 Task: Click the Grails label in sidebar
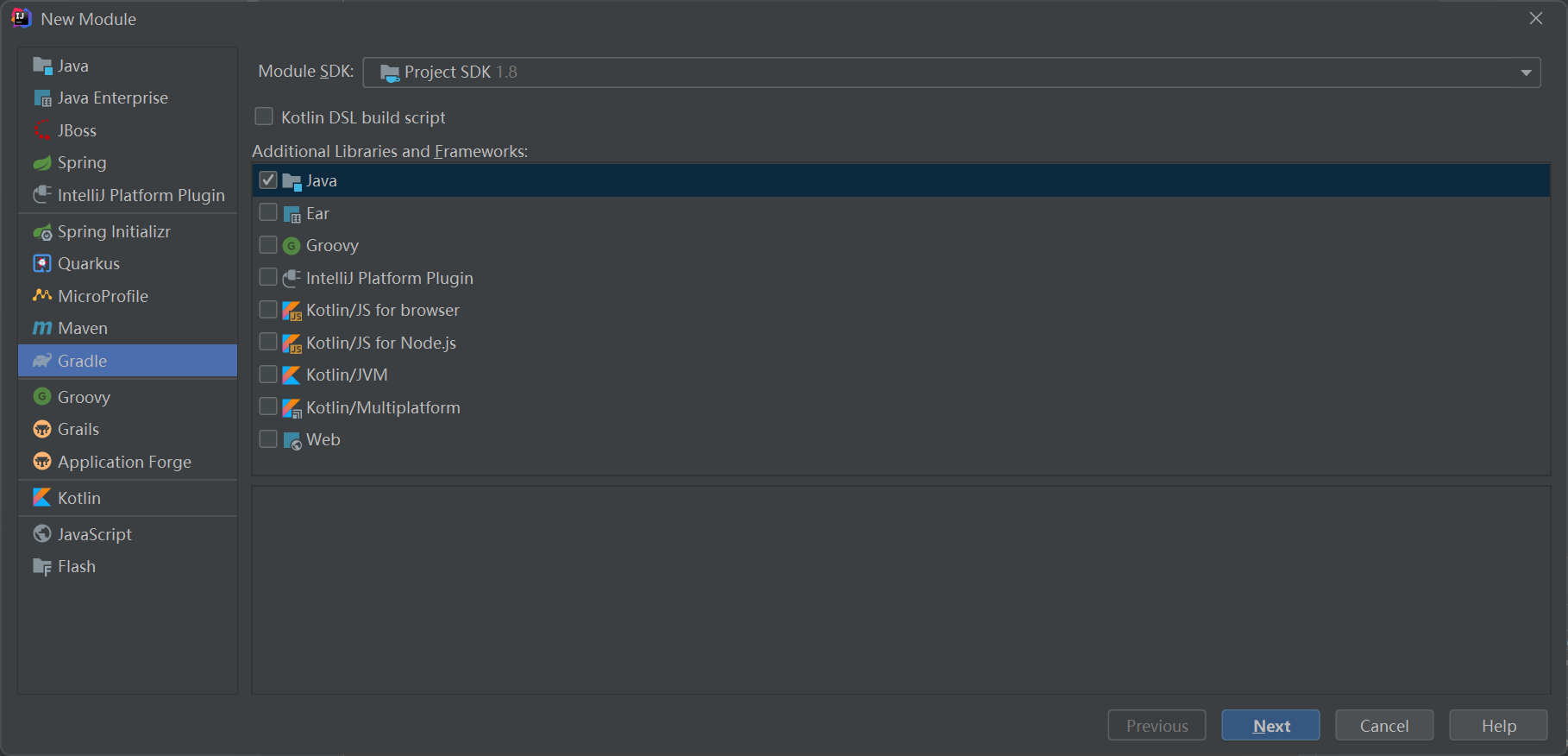[x=78, y=429]
